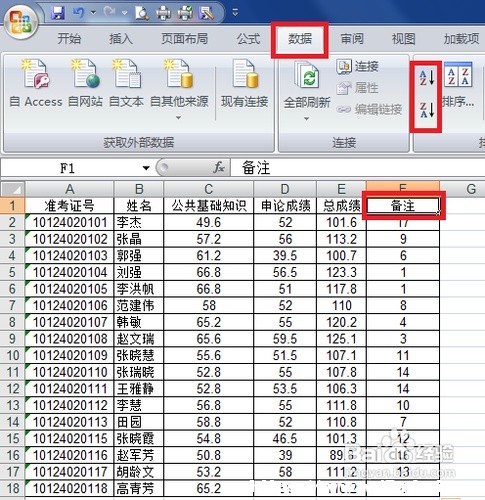This screenshot has width=485, height=500.
Task: Expand Refresh All (全部刷新) dropdown arrow
Action: (306, 119)
